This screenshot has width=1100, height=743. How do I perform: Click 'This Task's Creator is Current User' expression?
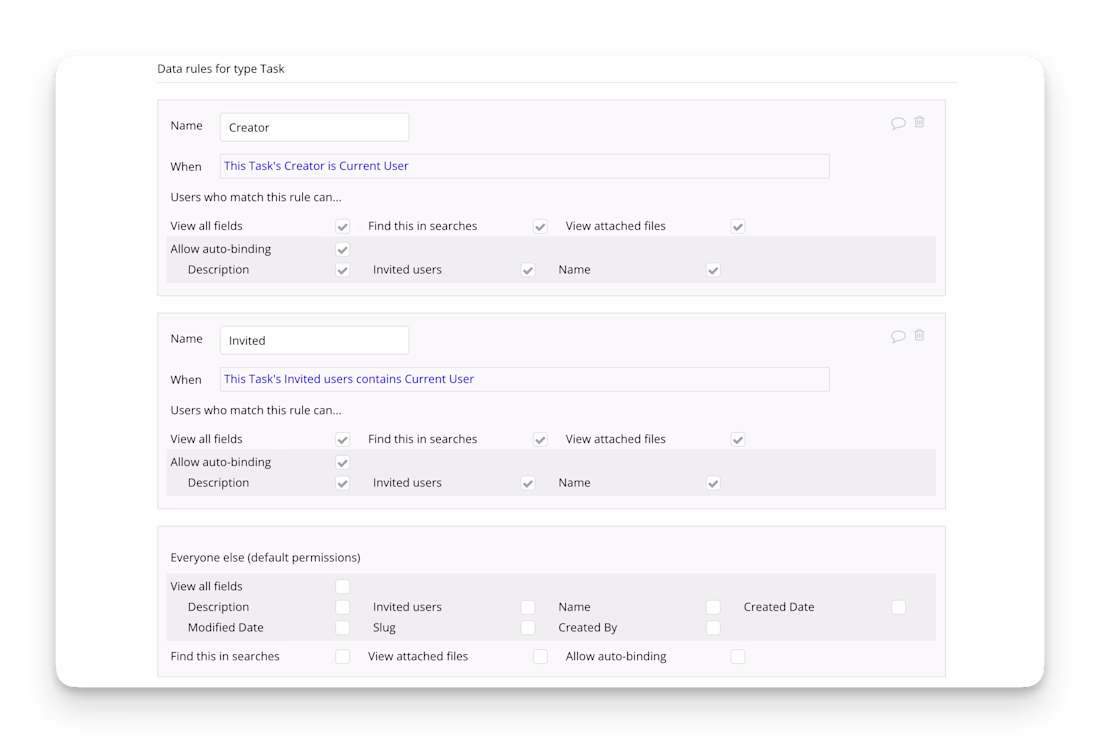[x=316, y=166]
